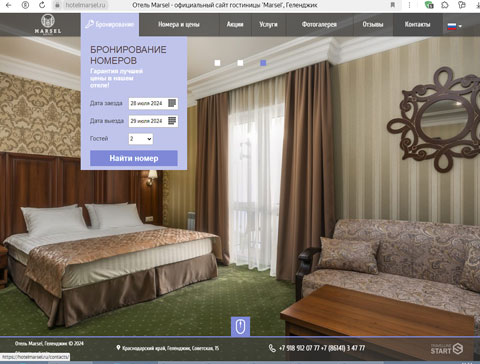Click the bookmark icon in address bar
This screenshot has height=364, width=480.
pyautogui.click(x=393, y=5)
